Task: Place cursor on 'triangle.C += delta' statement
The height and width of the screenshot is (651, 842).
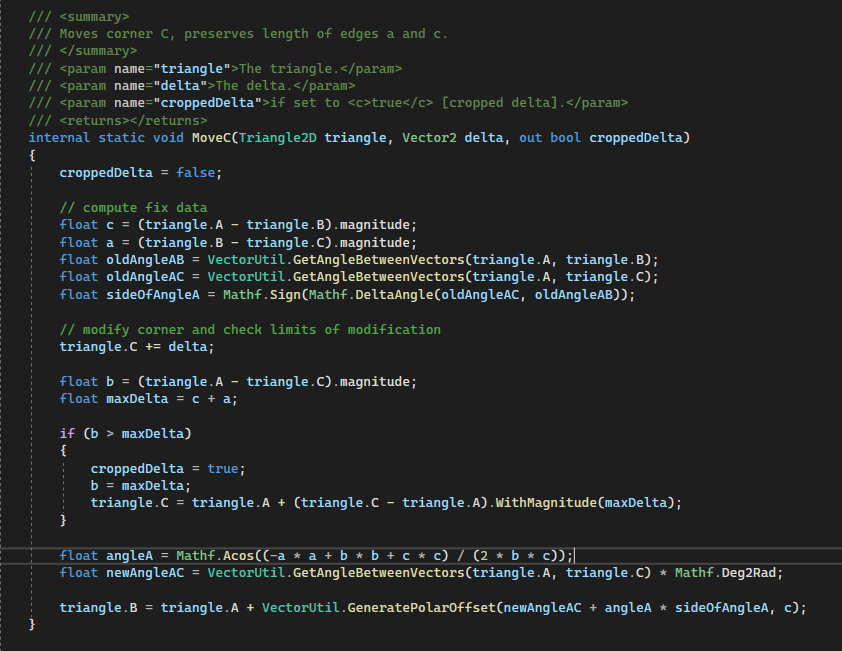Action: pyautogui.click(x=137, y=346)
